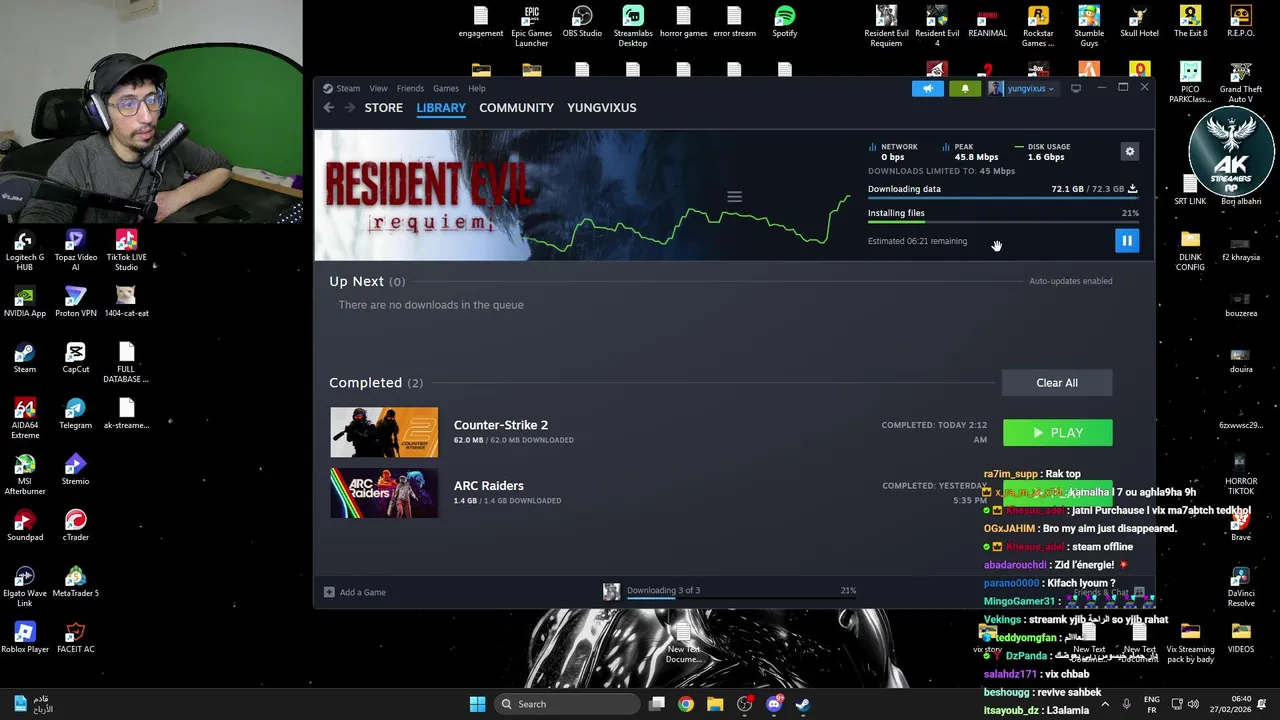Click Downloading 3 of 3 status bar

[x=730, y=591]
